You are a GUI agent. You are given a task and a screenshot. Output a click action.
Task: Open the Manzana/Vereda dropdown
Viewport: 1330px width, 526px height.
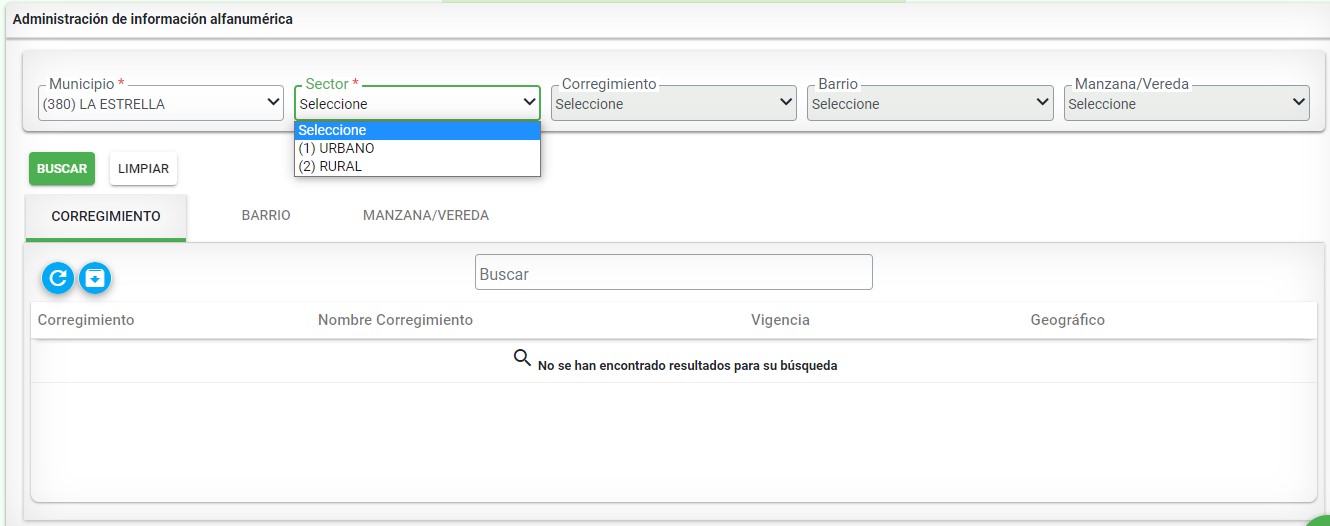1187,103
